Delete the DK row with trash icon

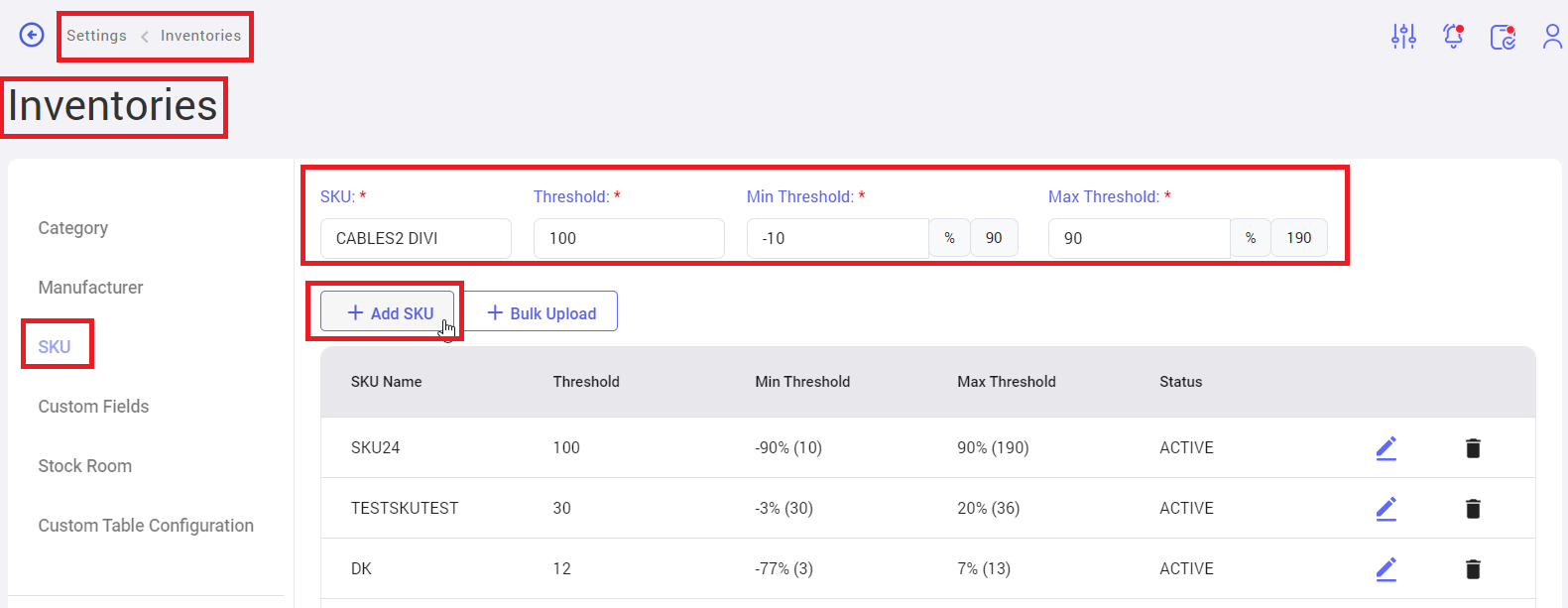[x=1473, y=569]
